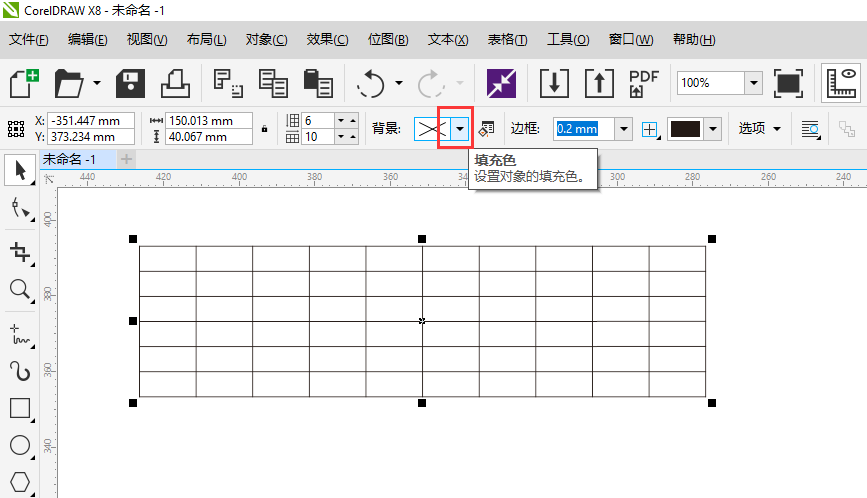Undo the last action
867x498 pixels.
(x=370, y=83)
